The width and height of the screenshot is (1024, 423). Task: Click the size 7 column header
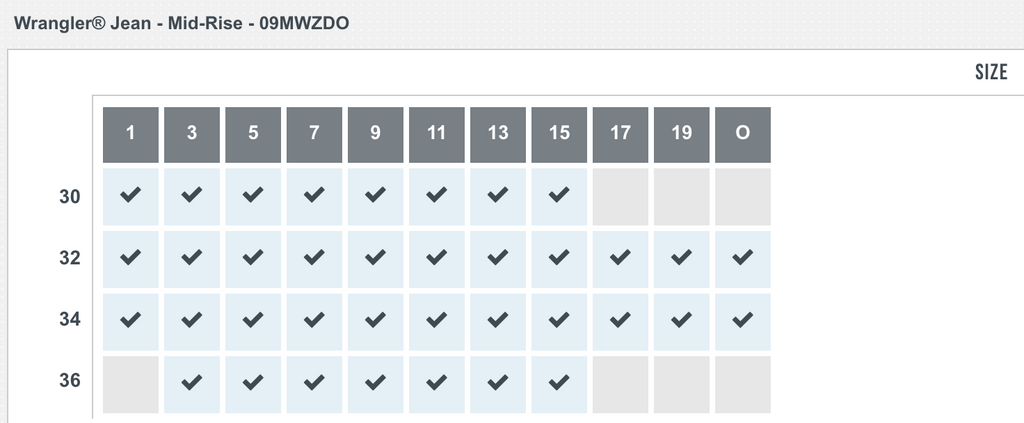point(314,134)
